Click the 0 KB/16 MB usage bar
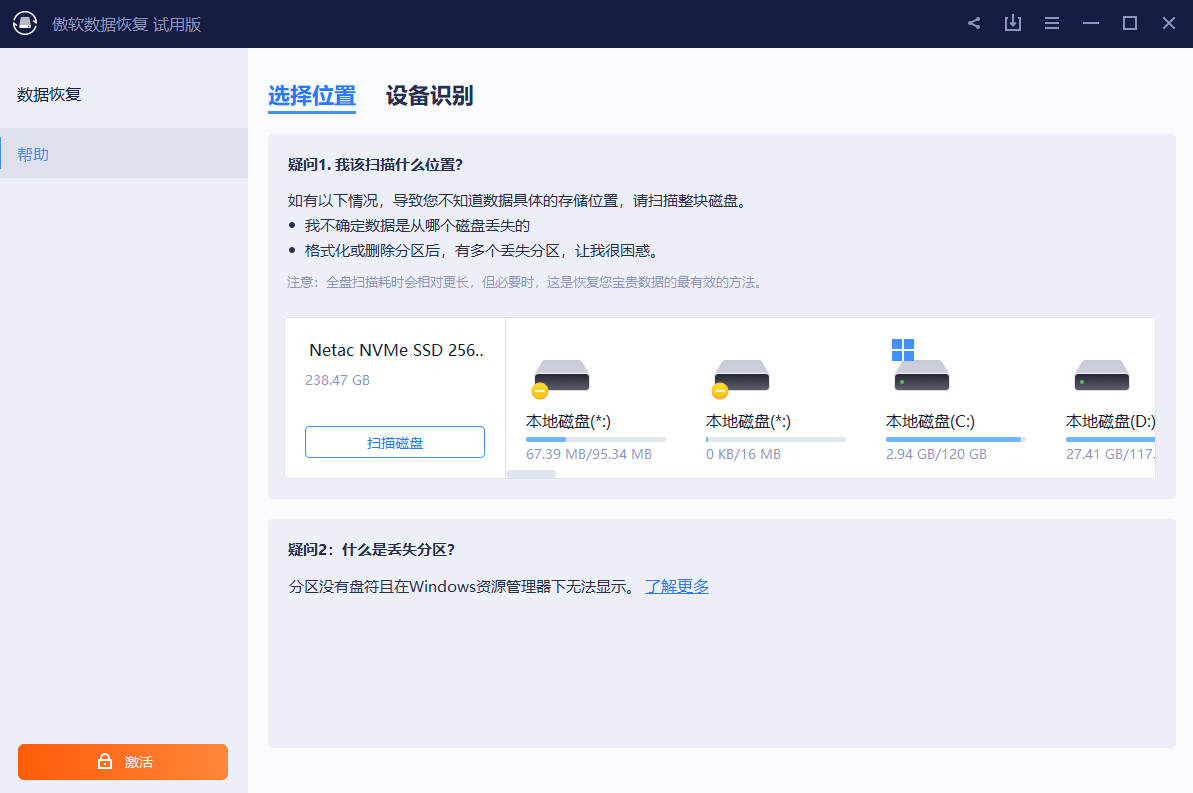 coord(776,439)
